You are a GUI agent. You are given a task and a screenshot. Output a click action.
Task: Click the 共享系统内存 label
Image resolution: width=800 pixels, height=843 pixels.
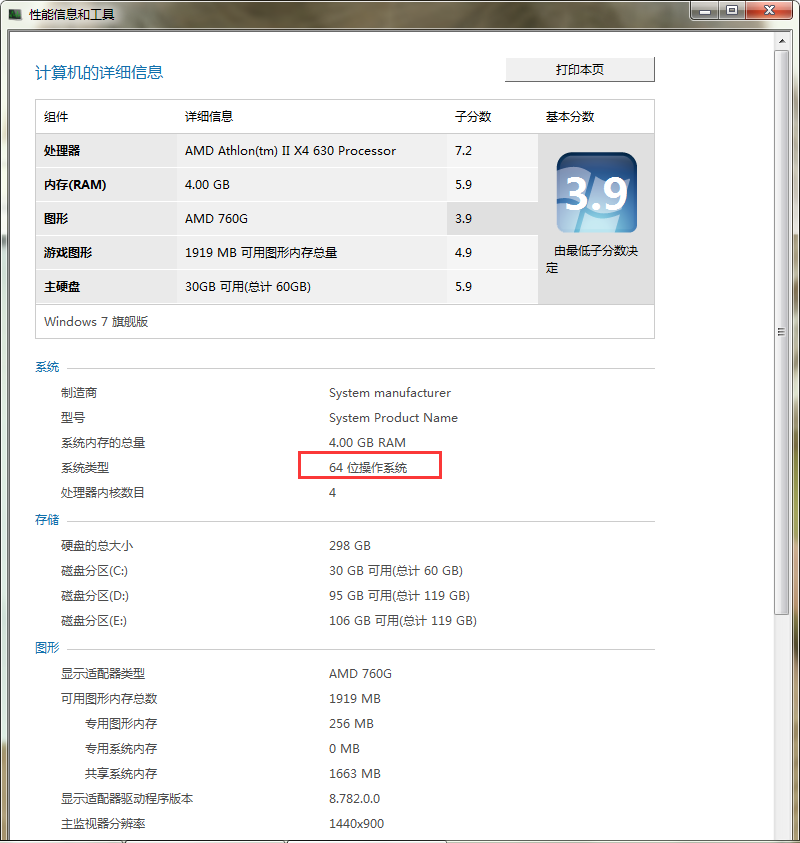point(121,773)
